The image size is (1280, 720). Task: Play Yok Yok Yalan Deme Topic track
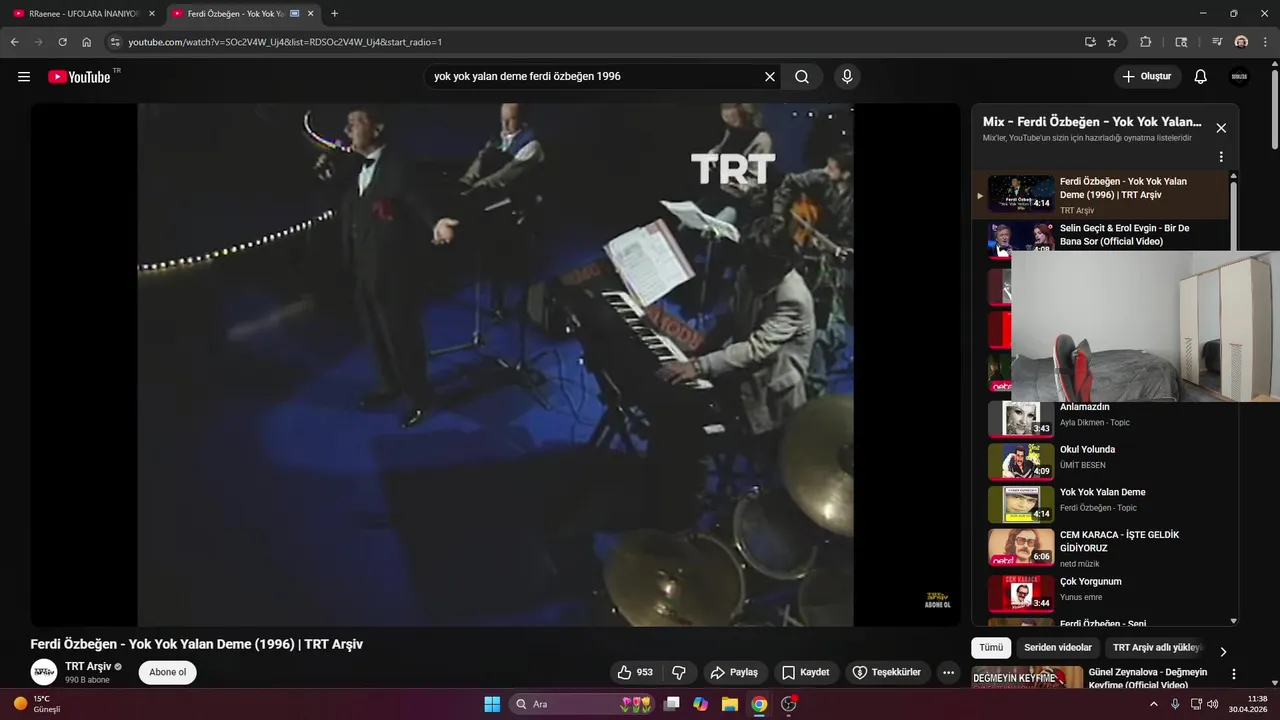[1103, 492]
